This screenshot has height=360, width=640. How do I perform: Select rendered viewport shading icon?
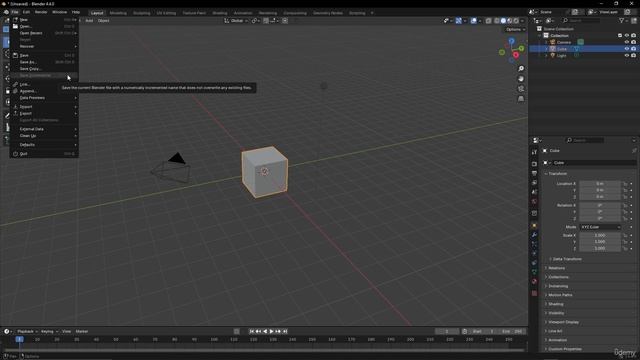[516, 21]
